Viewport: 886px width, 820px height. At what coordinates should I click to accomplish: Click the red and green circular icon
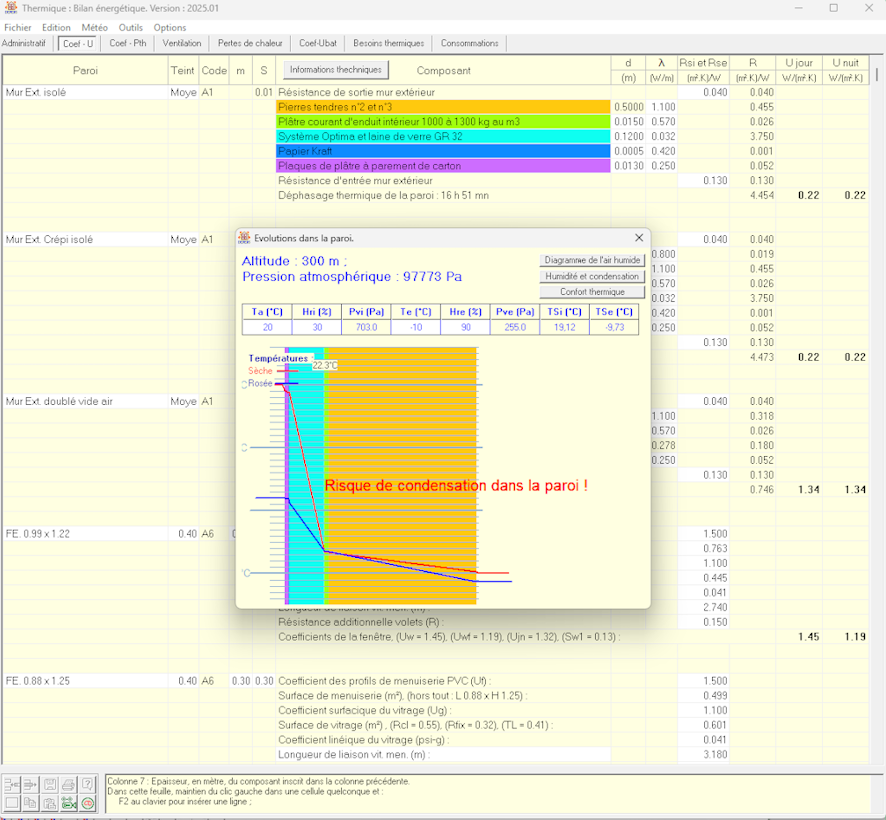(87, 803)
